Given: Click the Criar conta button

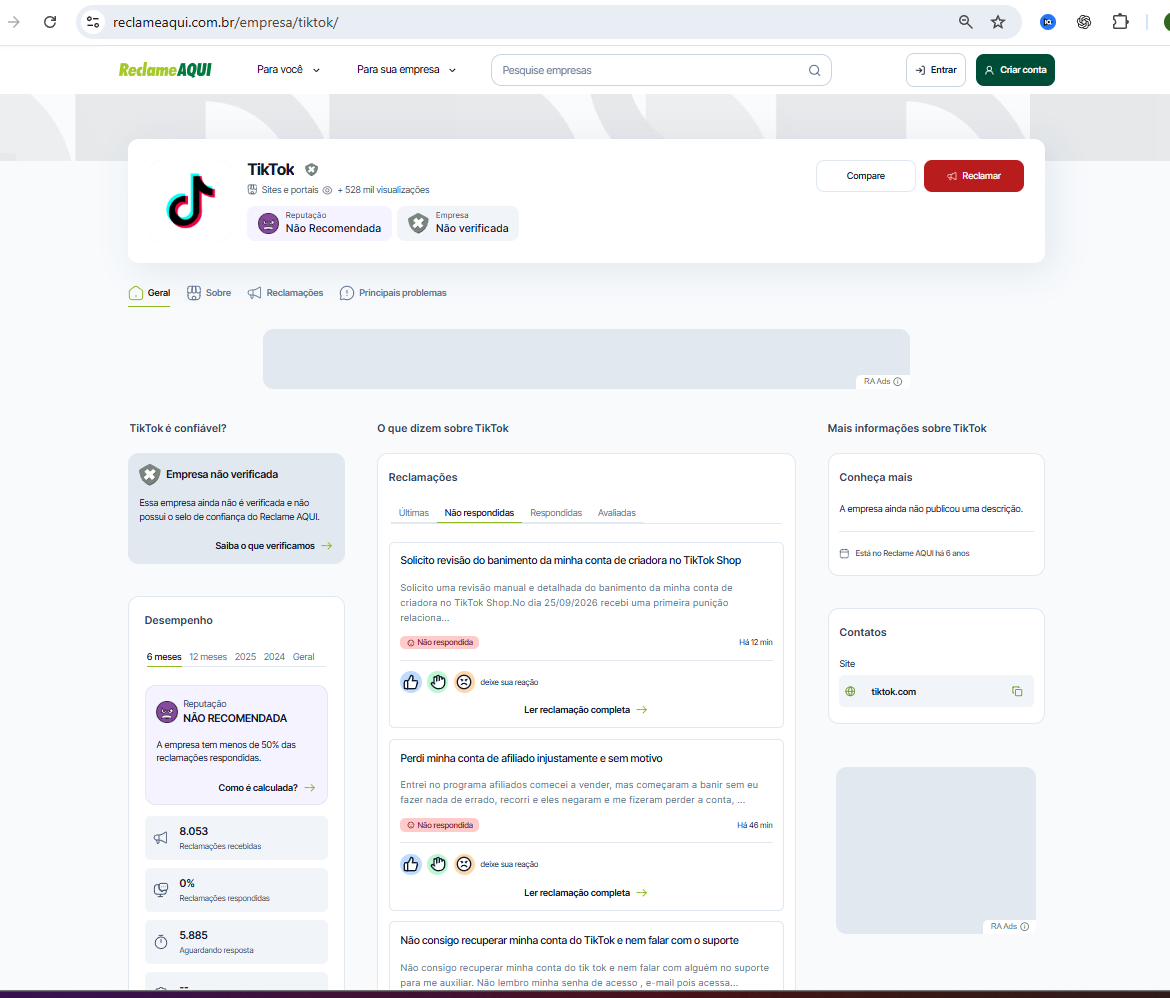Looking at the screenshot, I should point(1015,70).
